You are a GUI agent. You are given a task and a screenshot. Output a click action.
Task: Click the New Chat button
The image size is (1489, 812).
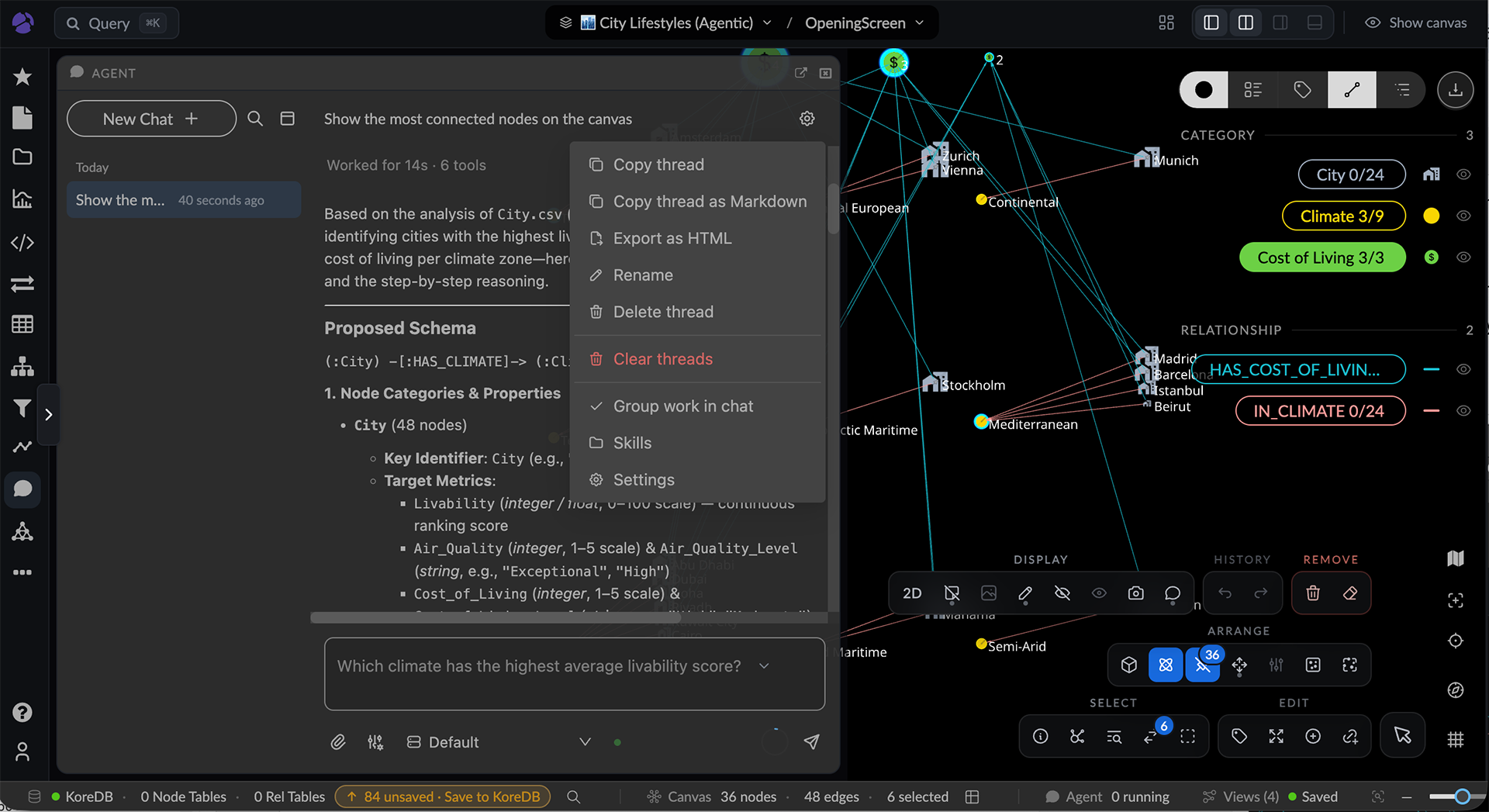pyautogui.click(x=151, y=119)
